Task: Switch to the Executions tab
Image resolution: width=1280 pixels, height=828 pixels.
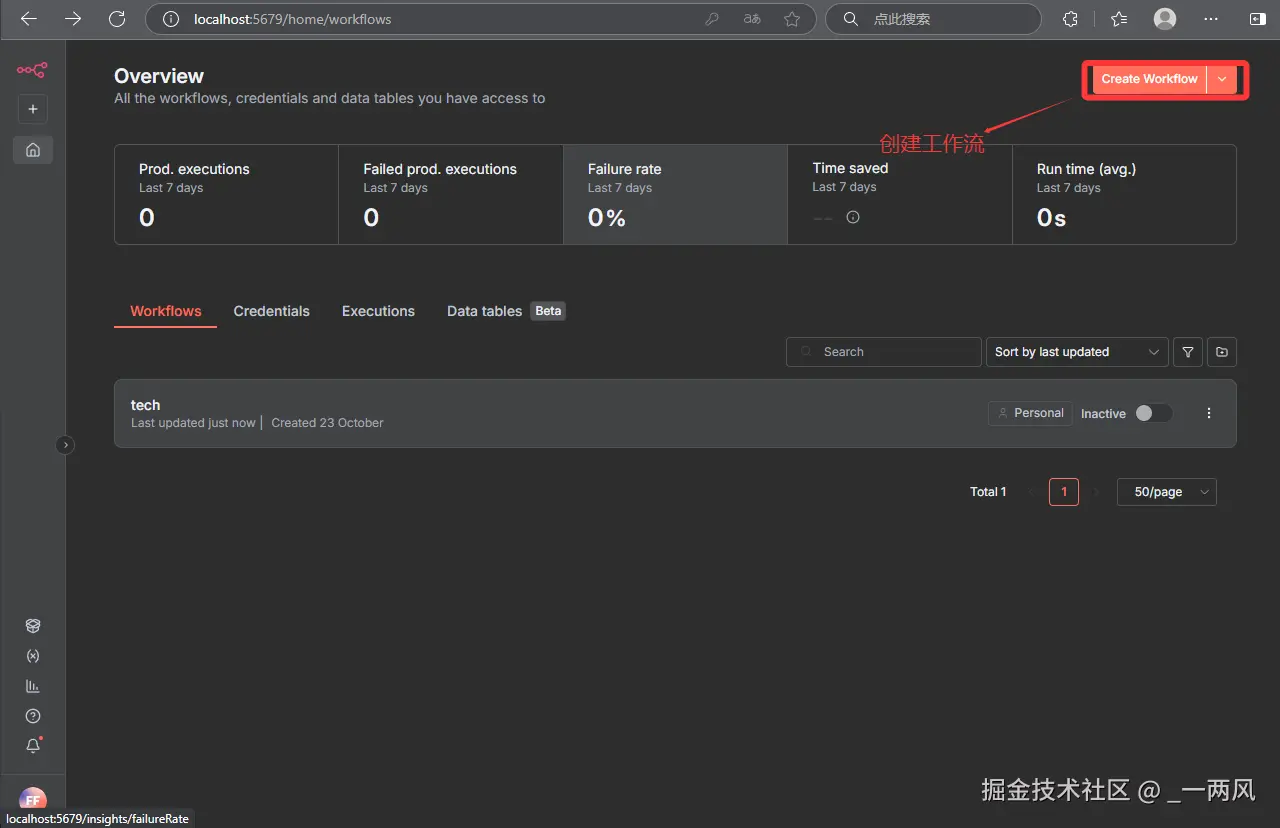Action: click(378, 311)
